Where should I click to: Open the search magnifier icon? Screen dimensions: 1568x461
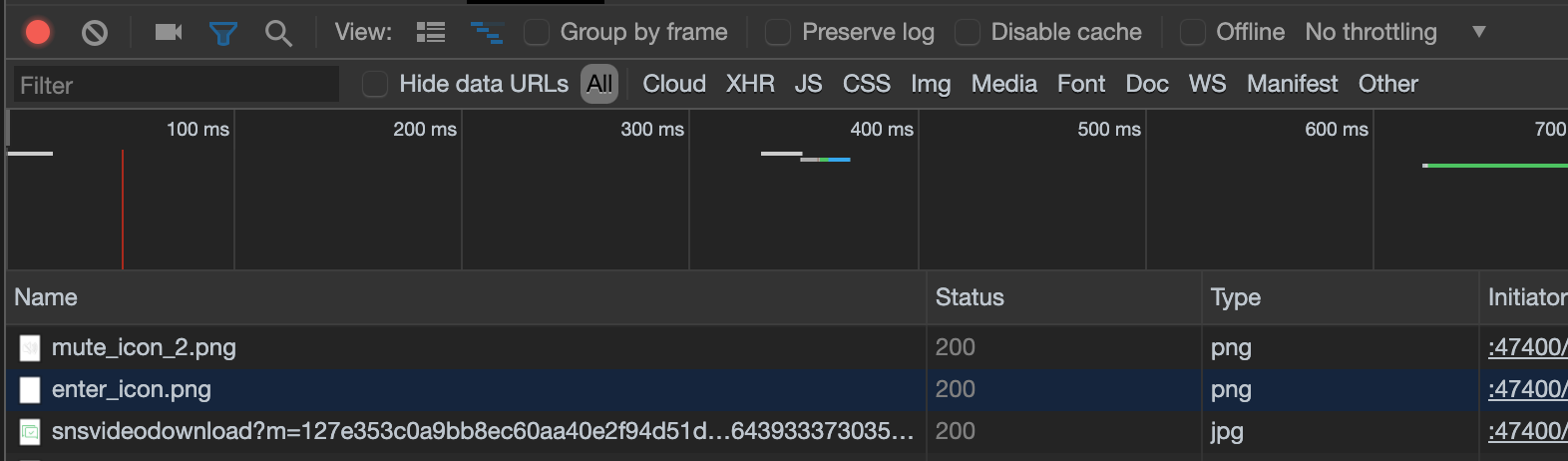(x=278, y=34)
